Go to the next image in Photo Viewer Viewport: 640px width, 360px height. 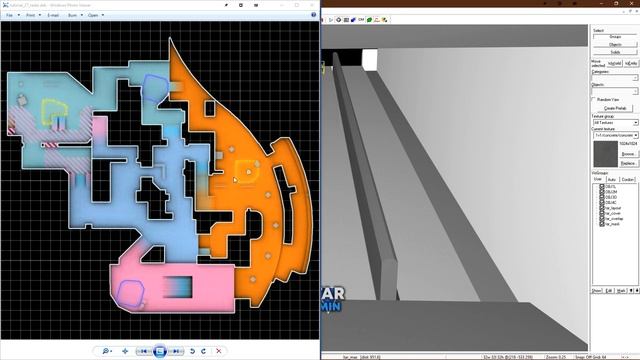176,351
